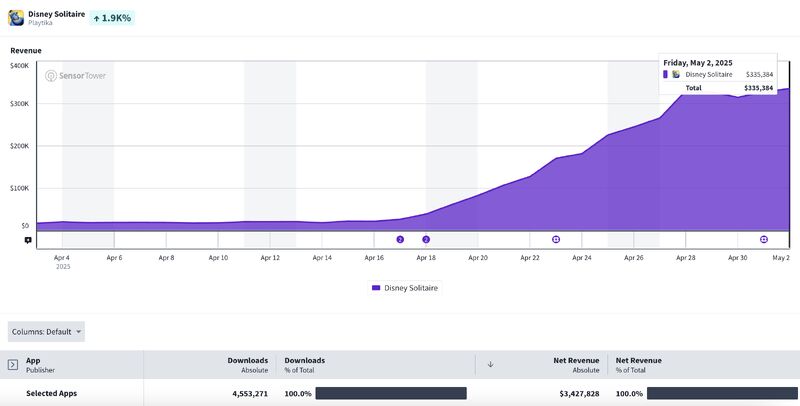Click the Playtika publisher name
The width and height of the screenshot is (800, 406).
click(x=40, y=23)
